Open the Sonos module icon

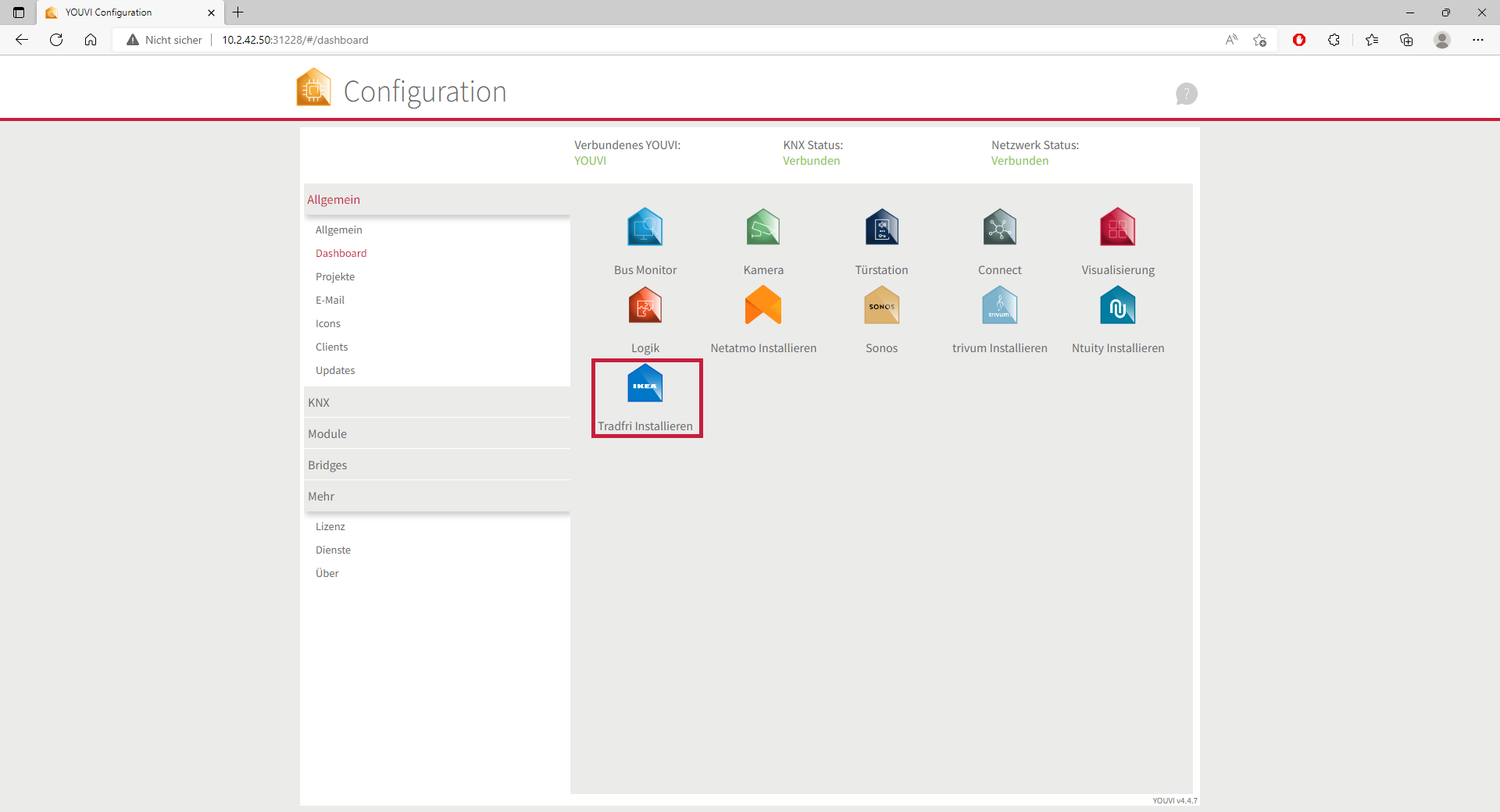[x=881, y=305]
